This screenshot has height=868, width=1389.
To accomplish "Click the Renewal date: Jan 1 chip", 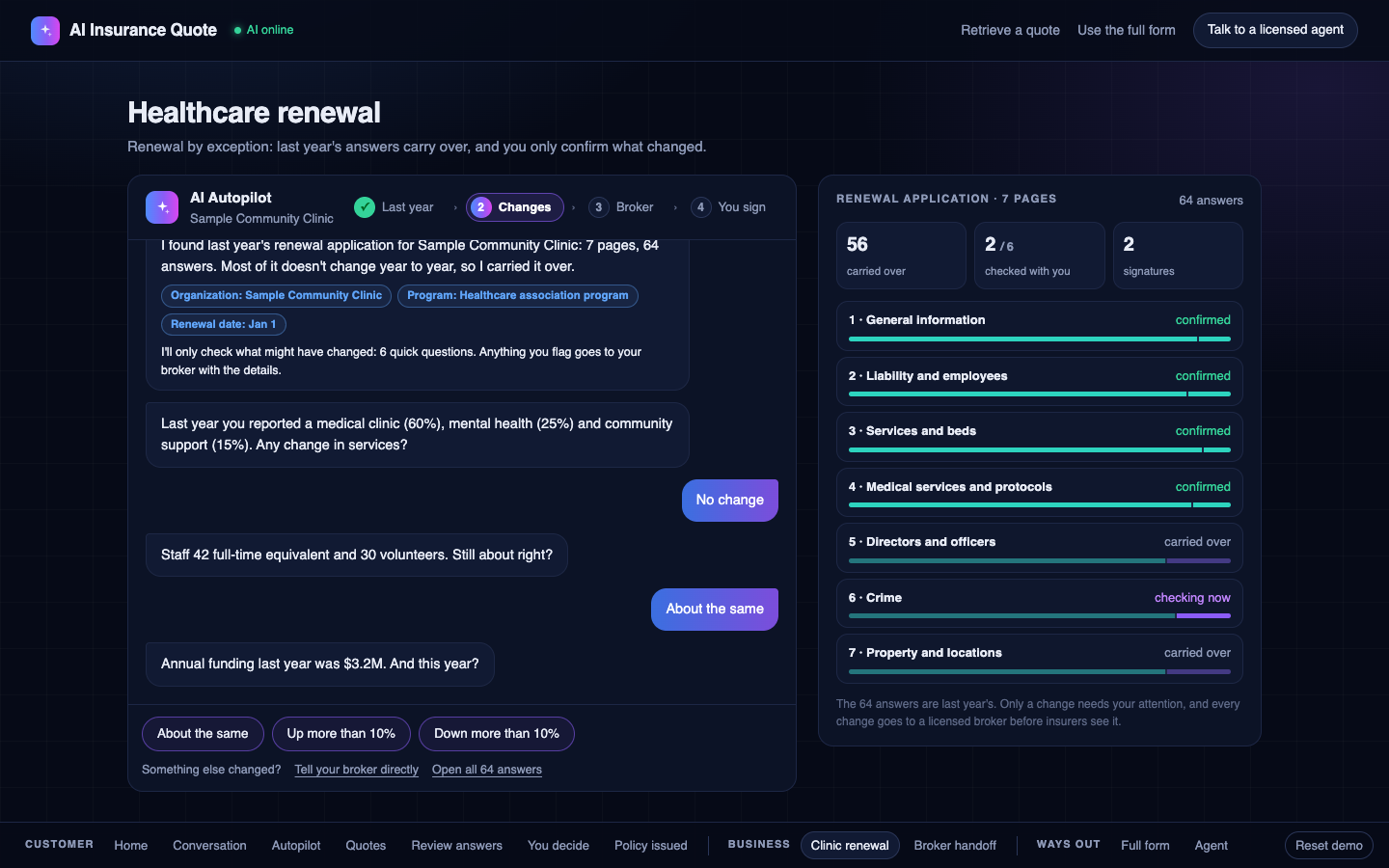I will (x=224, y=325).
